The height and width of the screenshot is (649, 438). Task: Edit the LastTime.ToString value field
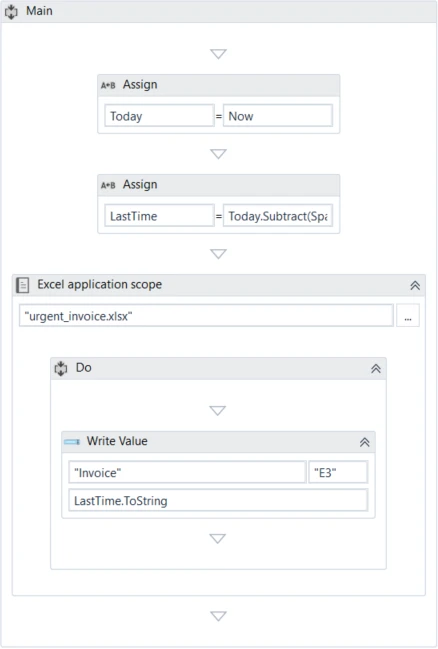coord(218,500)
